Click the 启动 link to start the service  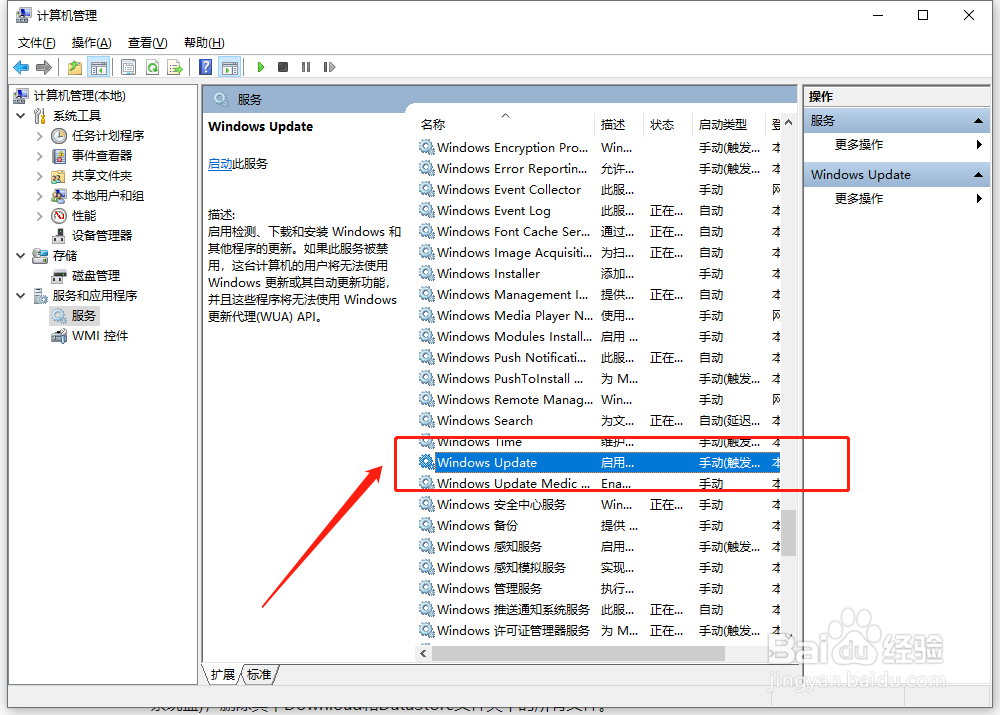point(220,164)
